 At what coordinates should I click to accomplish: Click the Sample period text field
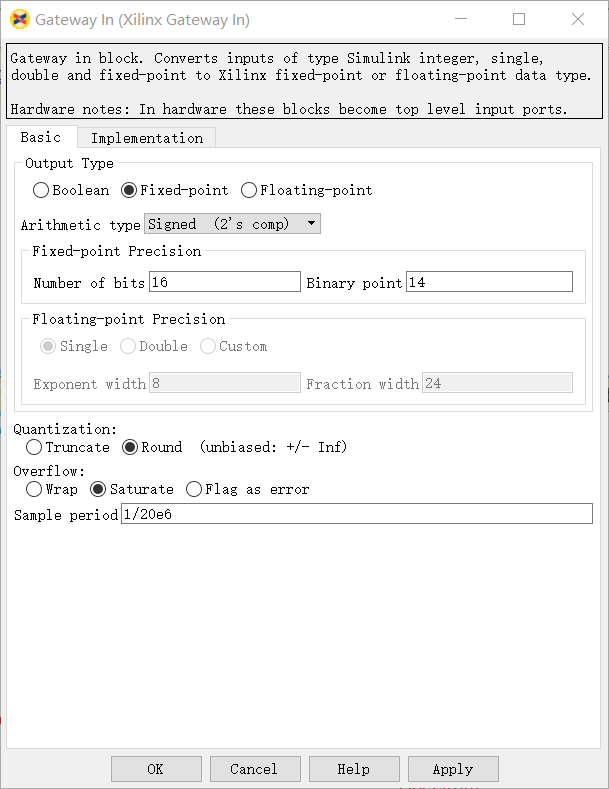(355, 514)
